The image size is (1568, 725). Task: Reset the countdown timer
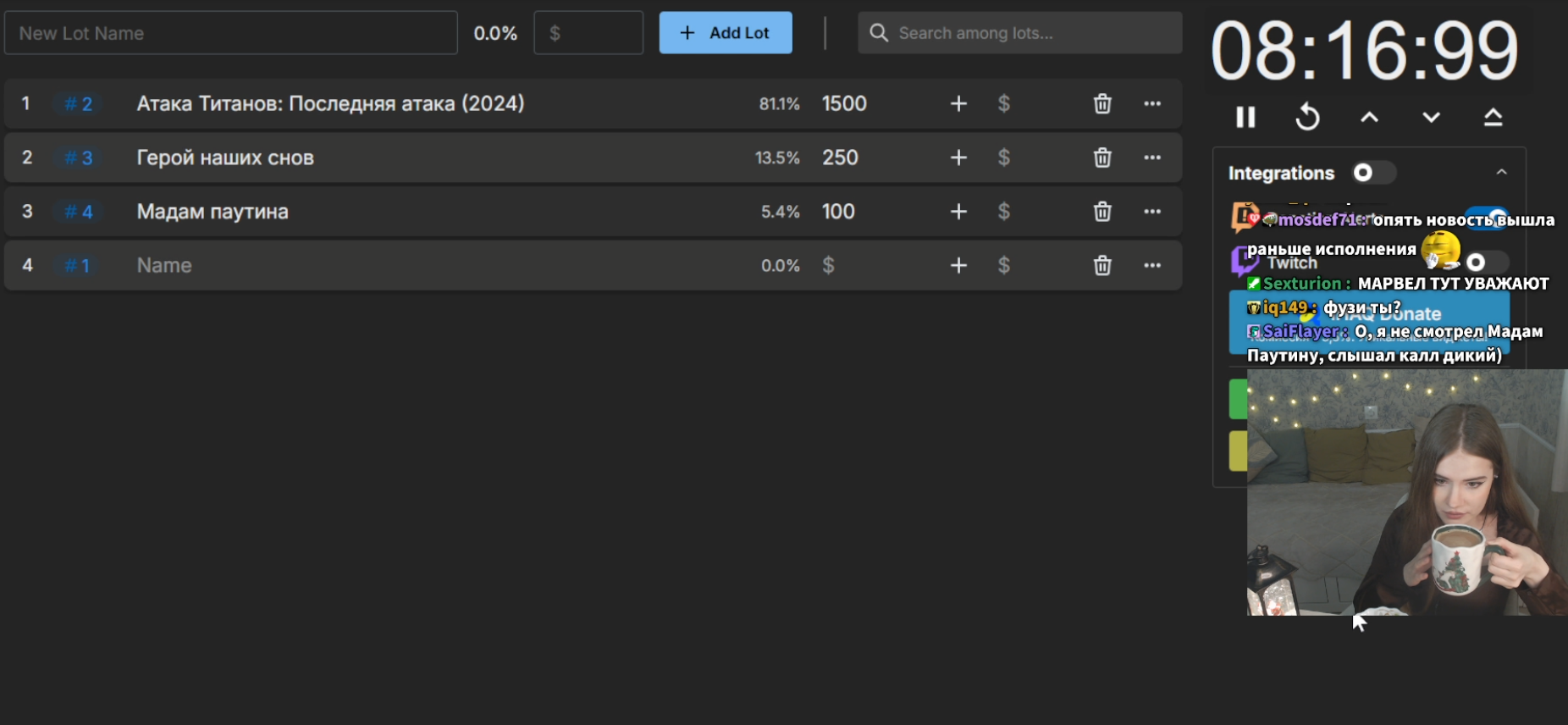(x=1307, y=117)
